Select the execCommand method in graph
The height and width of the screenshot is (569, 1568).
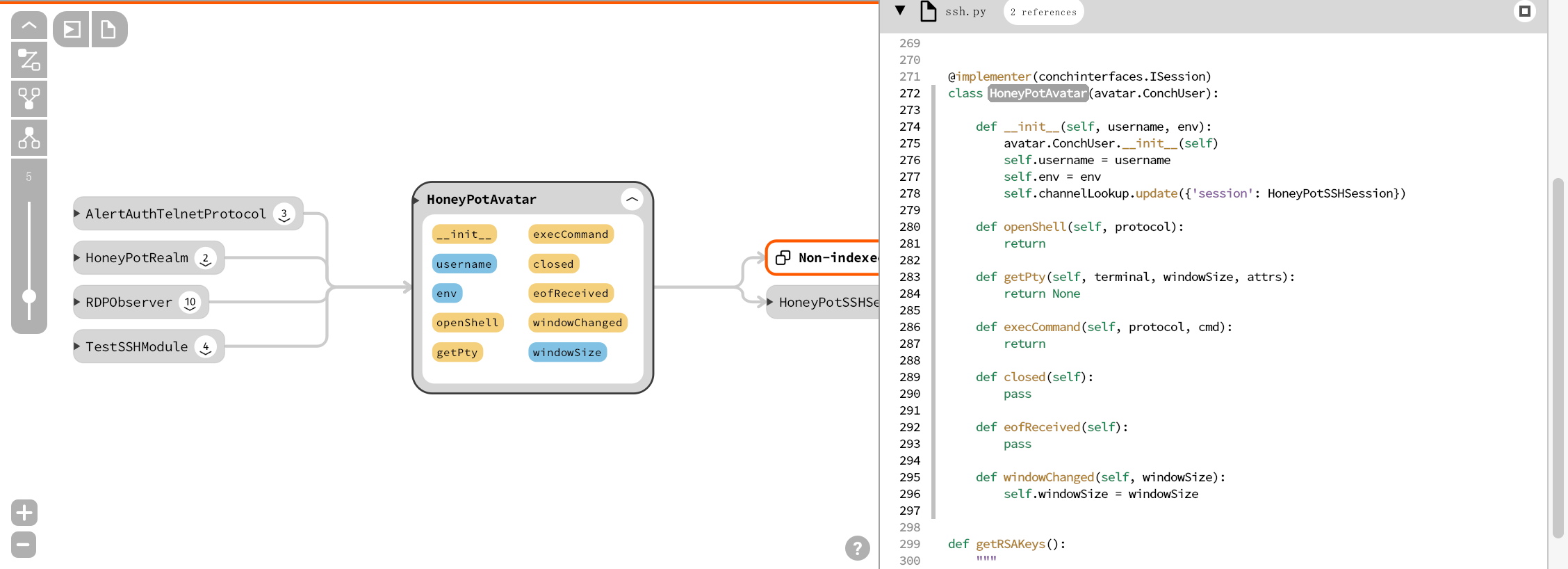(x=571, y=234)
